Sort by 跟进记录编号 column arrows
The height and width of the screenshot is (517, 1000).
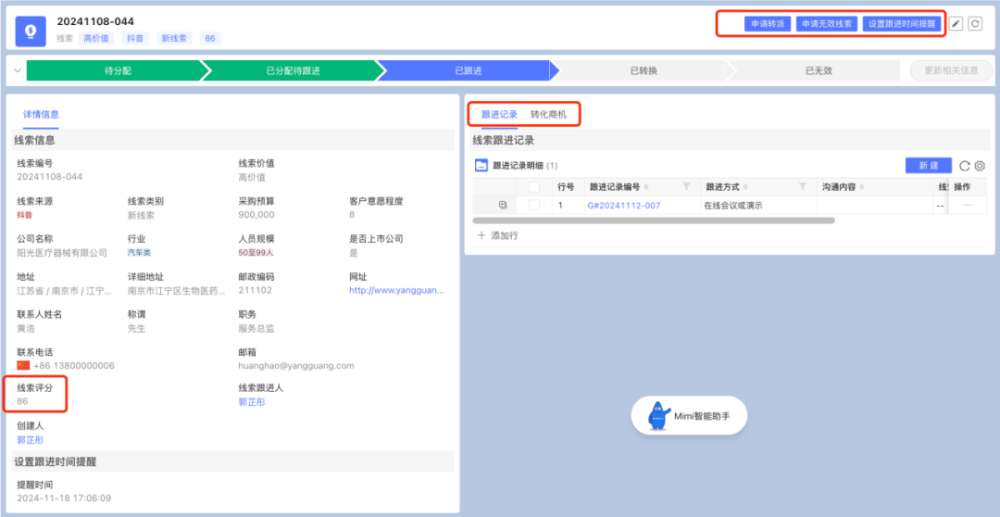coord(646,187)
